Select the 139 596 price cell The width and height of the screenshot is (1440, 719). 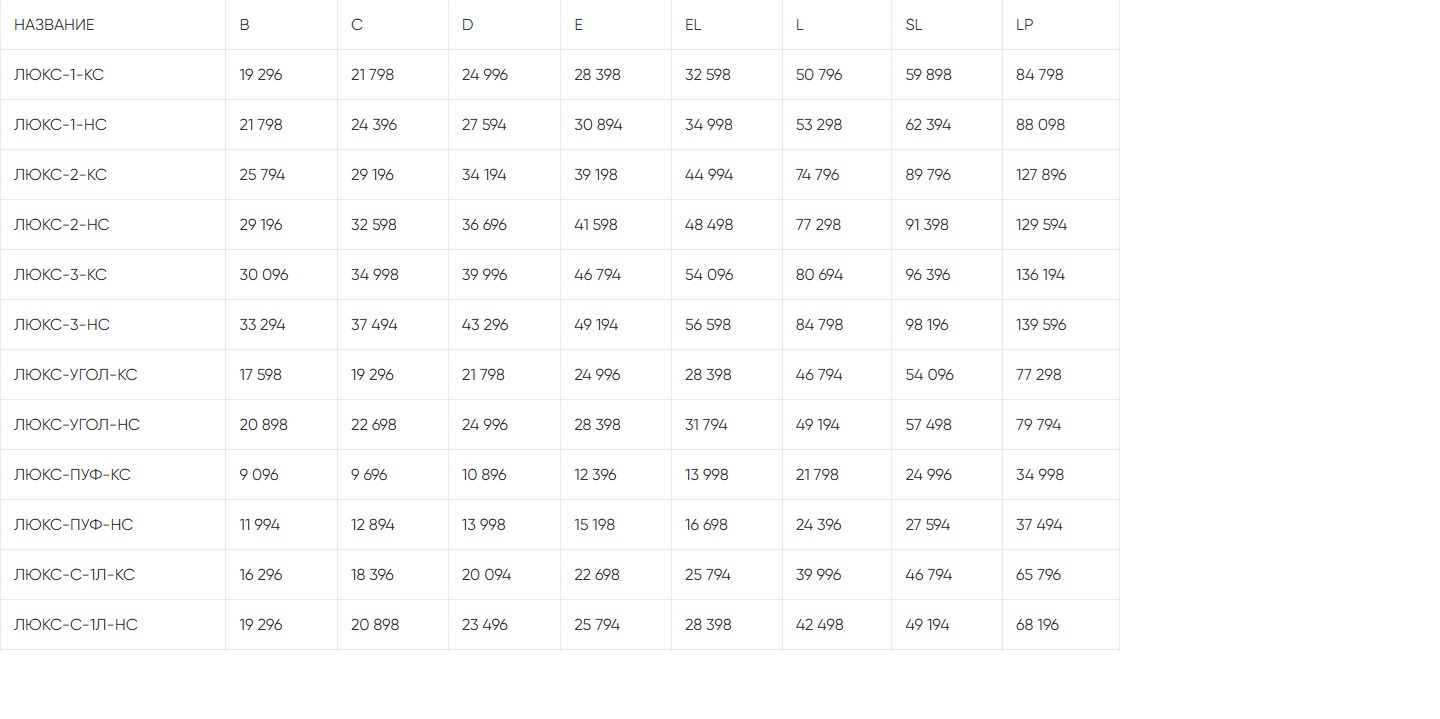(x=1041, y=325)
